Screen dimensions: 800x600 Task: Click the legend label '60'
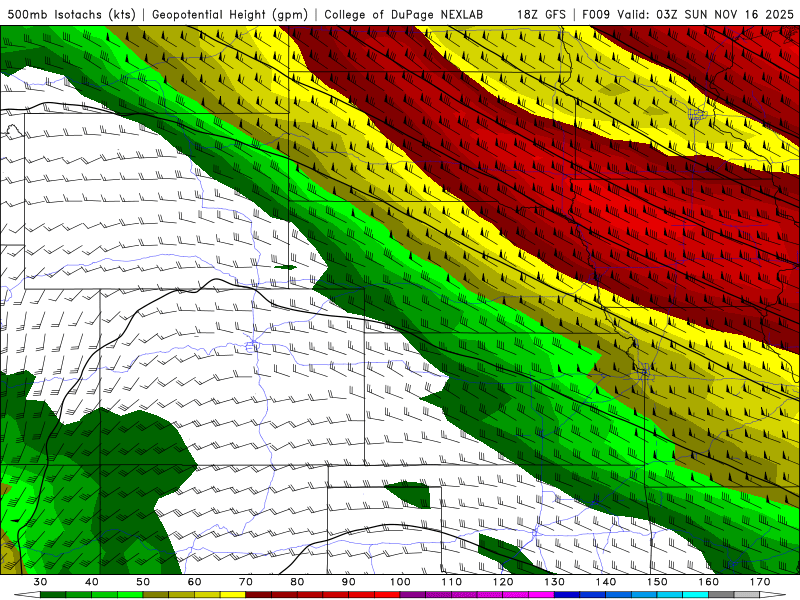(194, 582)
